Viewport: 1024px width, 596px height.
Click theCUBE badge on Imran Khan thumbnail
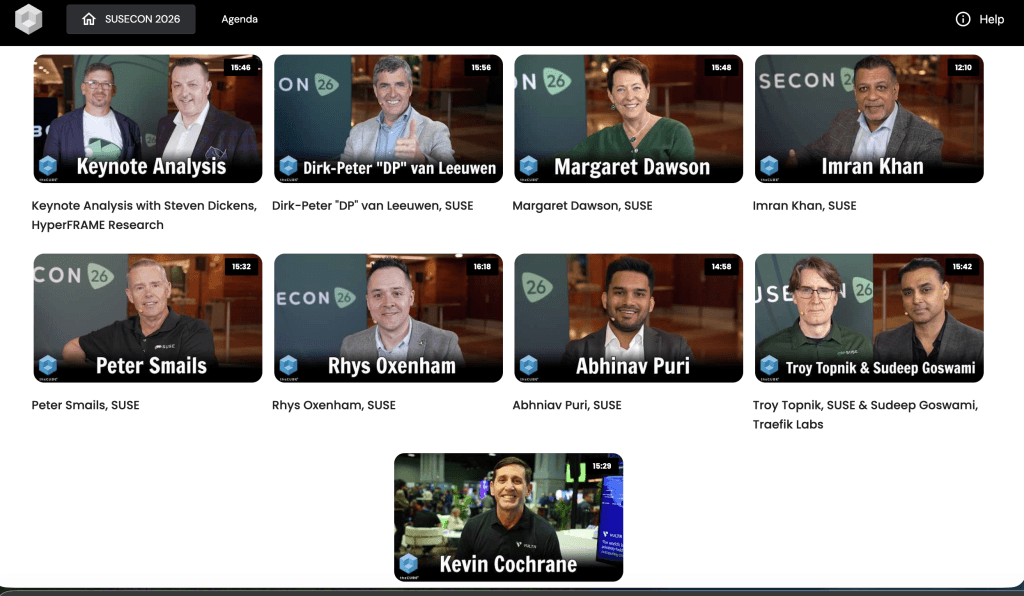tap(769, 167)
